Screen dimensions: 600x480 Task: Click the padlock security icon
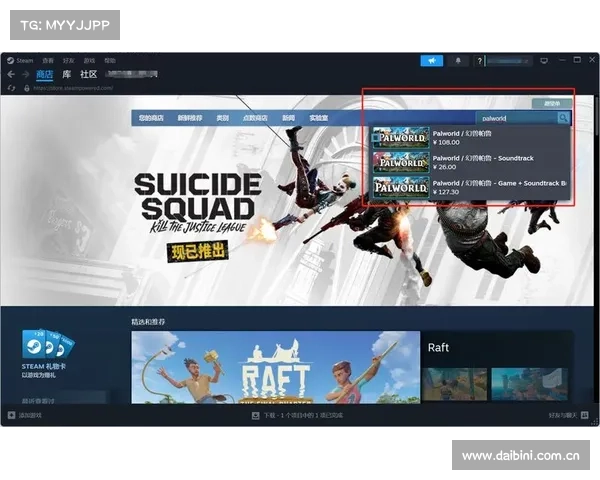tap(27, 88)
